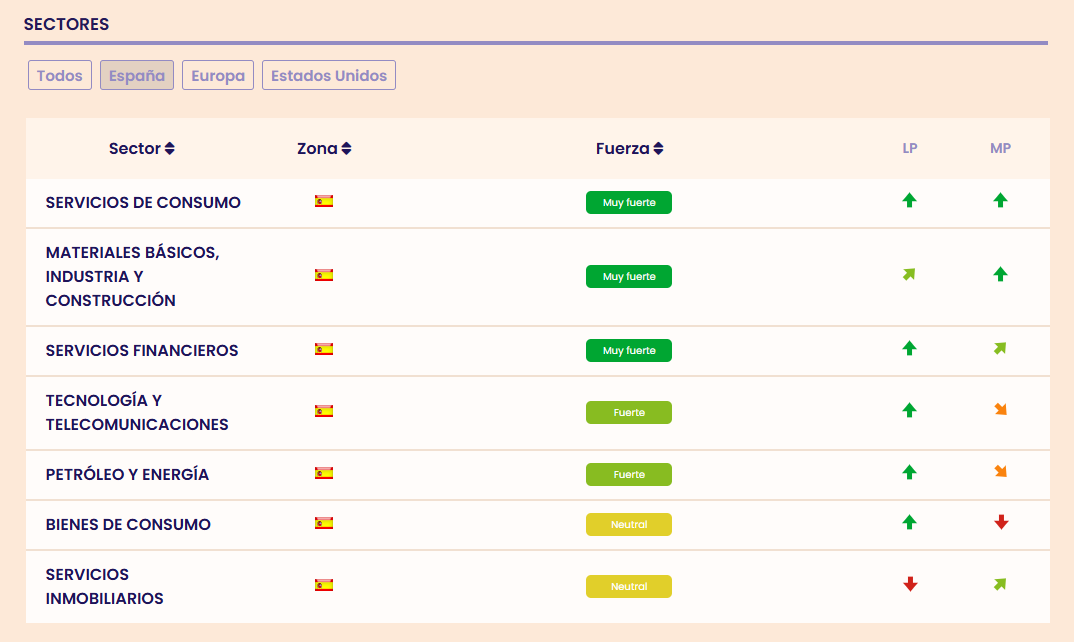Click the LP column header
The height and width of the screenshot is (642, 1074).
(910, 149)
